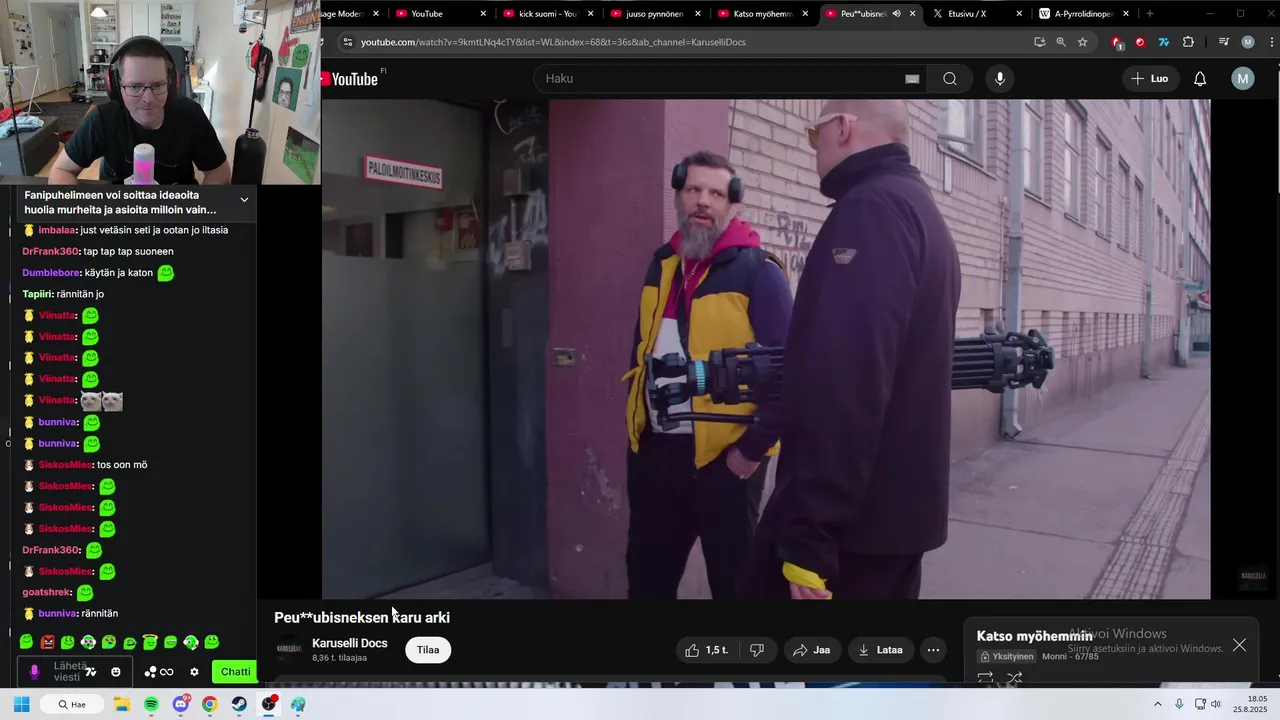Click the Karuselli Docs channel avatar

[x=288, y=650]
